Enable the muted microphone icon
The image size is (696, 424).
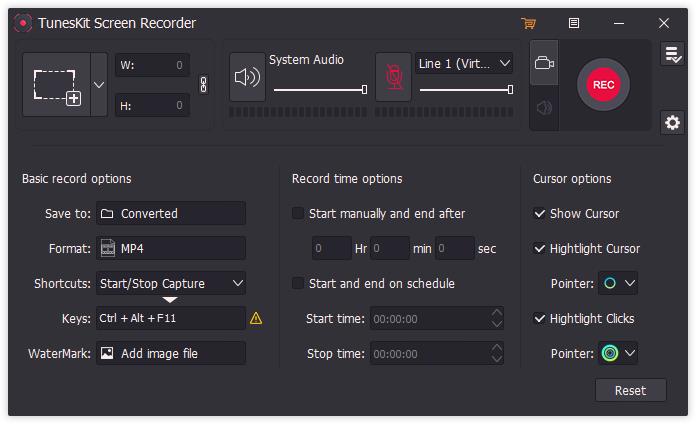pyautogui.click(x=393, y=78)
